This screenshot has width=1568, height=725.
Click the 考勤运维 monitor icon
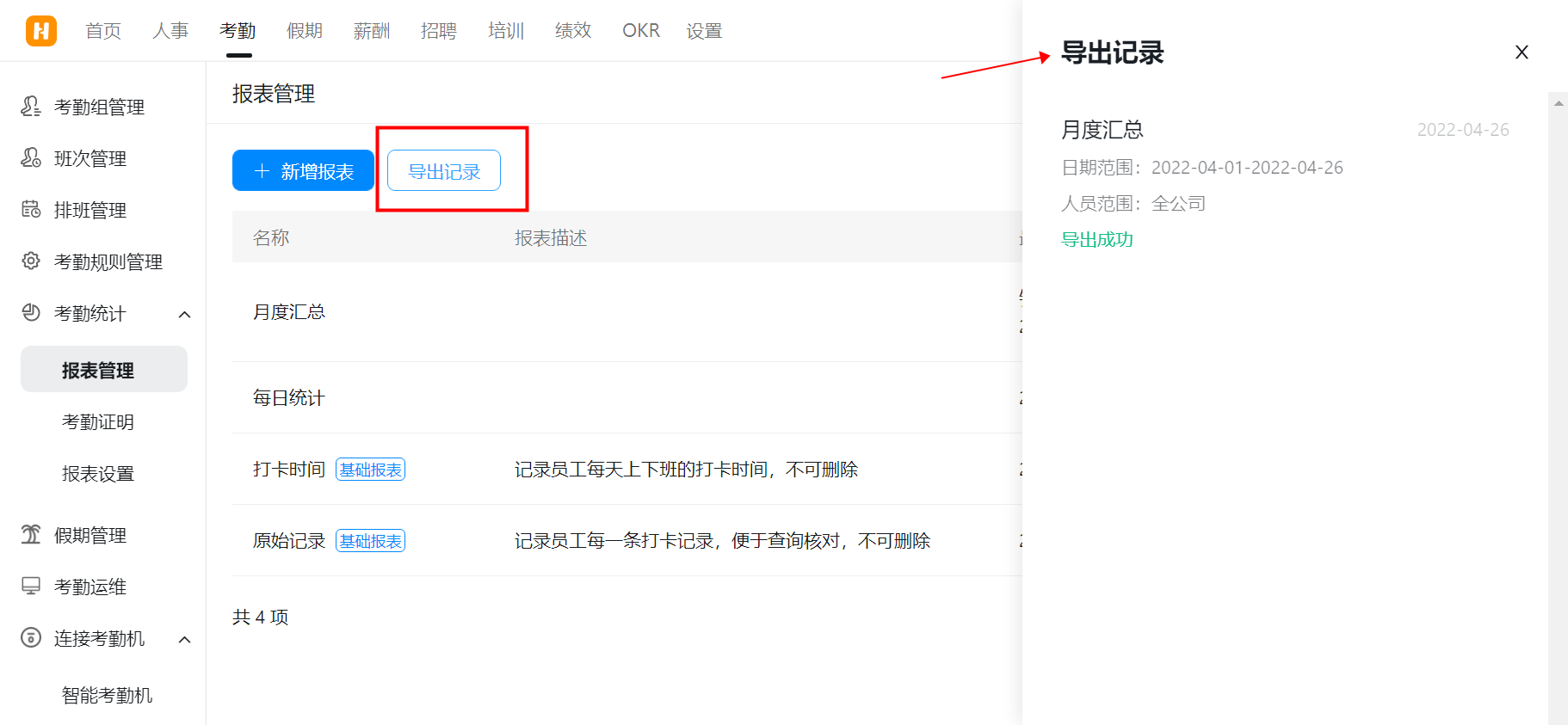coord(31,587)
